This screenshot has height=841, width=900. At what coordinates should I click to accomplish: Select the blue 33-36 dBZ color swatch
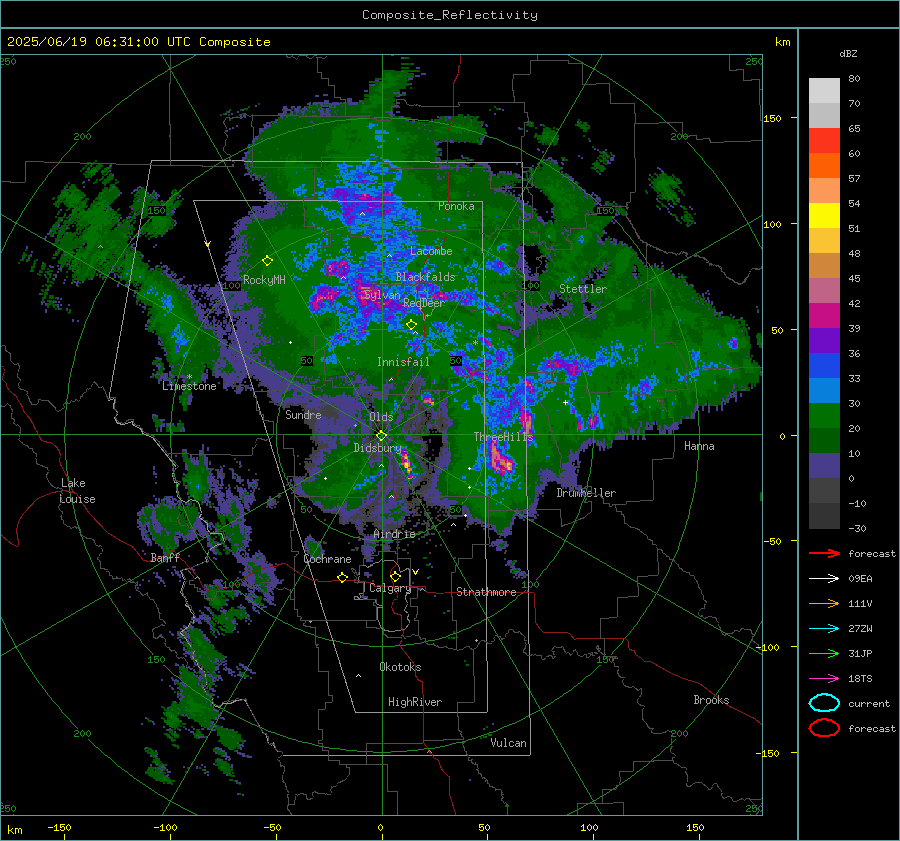[x=824, y=366]
